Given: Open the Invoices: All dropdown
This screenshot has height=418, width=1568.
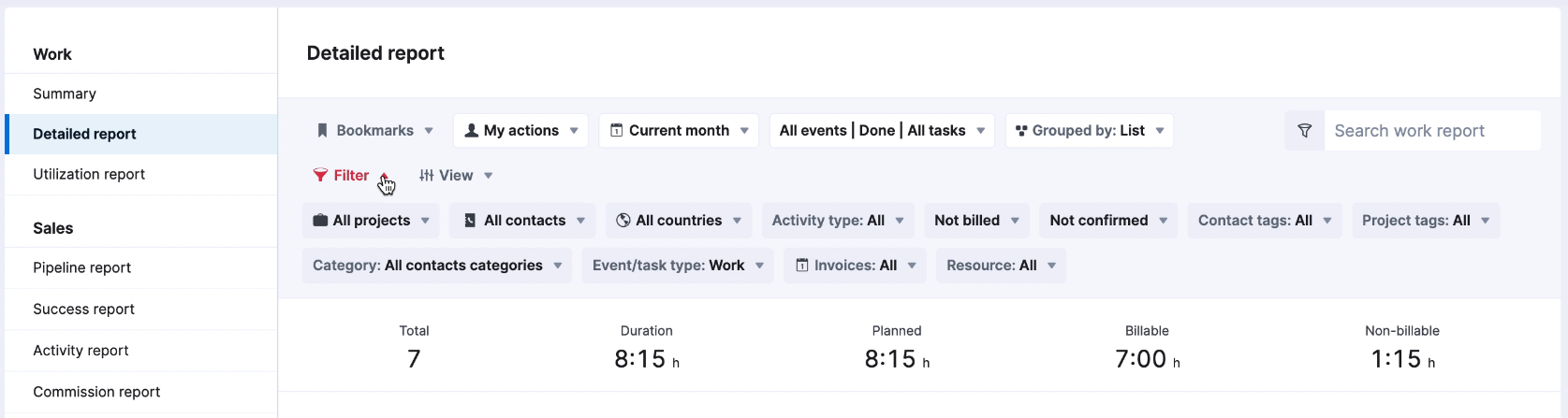Looking at the screenshot, I should [856, 266].
